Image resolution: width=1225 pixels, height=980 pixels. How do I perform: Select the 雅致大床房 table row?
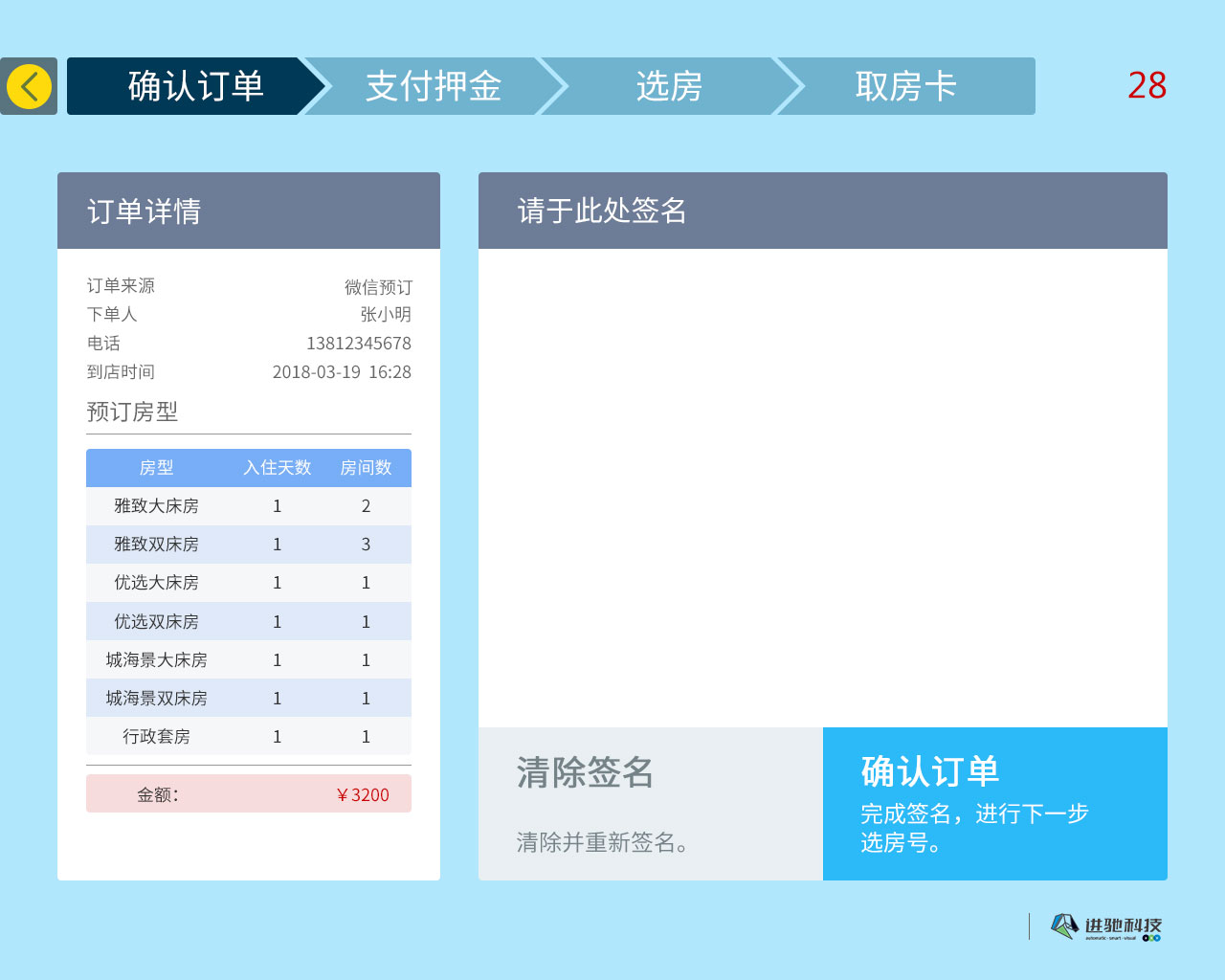[248, 506]
